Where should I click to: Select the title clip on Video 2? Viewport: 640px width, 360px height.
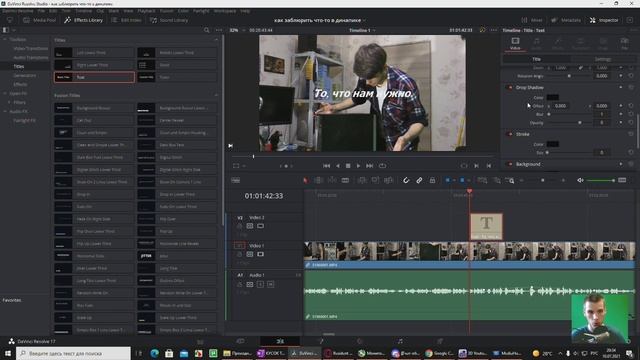point(486,226)
